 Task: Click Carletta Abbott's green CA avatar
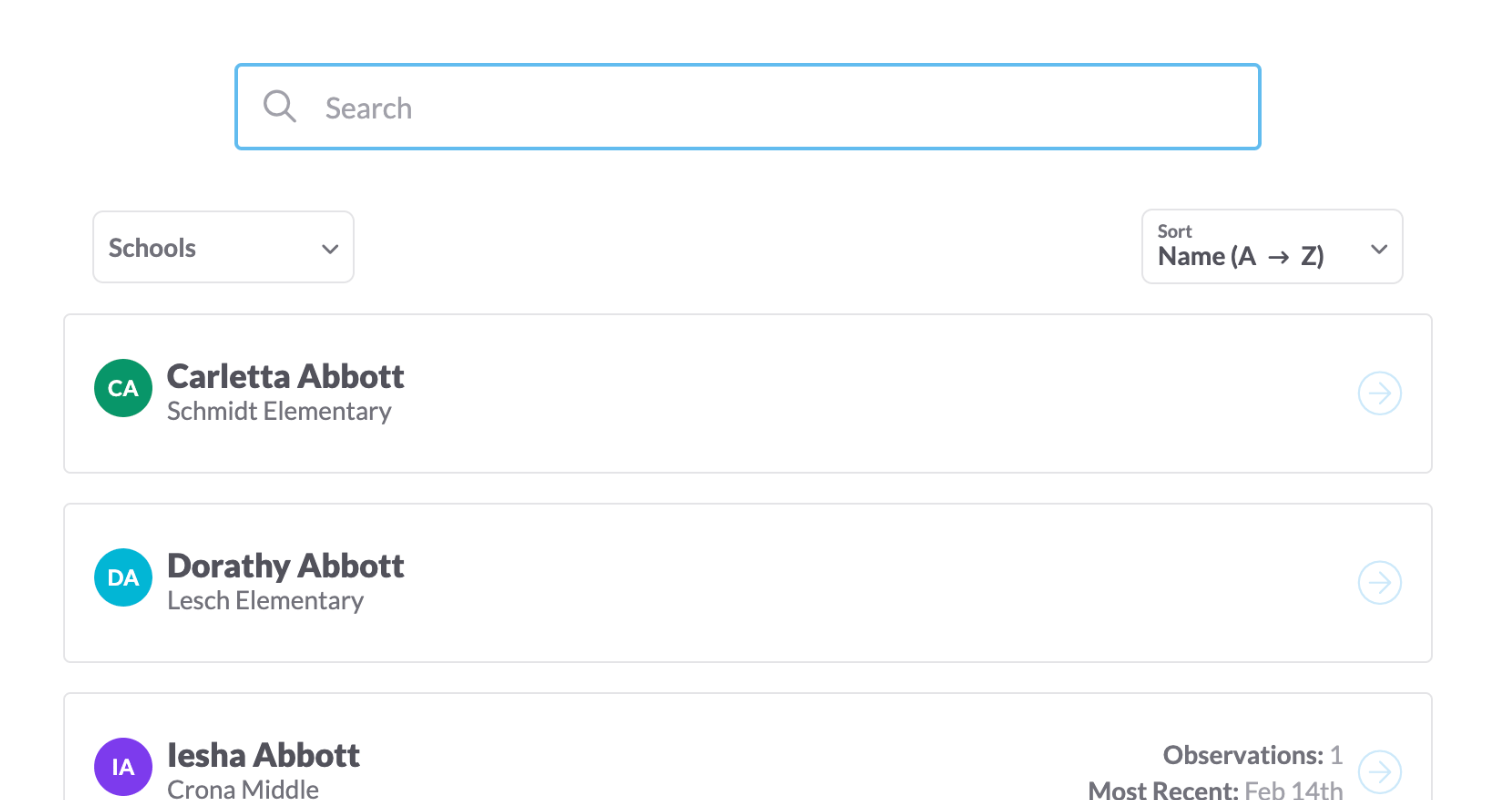(x=122, y=388)
